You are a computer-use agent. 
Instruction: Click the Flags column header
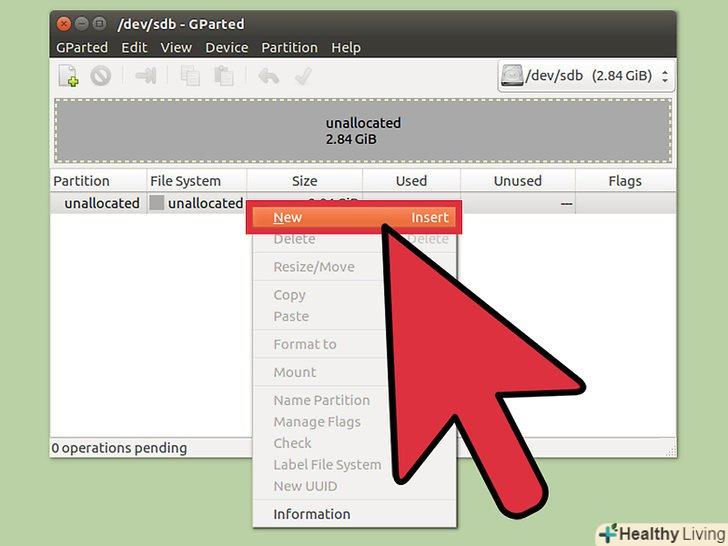click(625, 181)
